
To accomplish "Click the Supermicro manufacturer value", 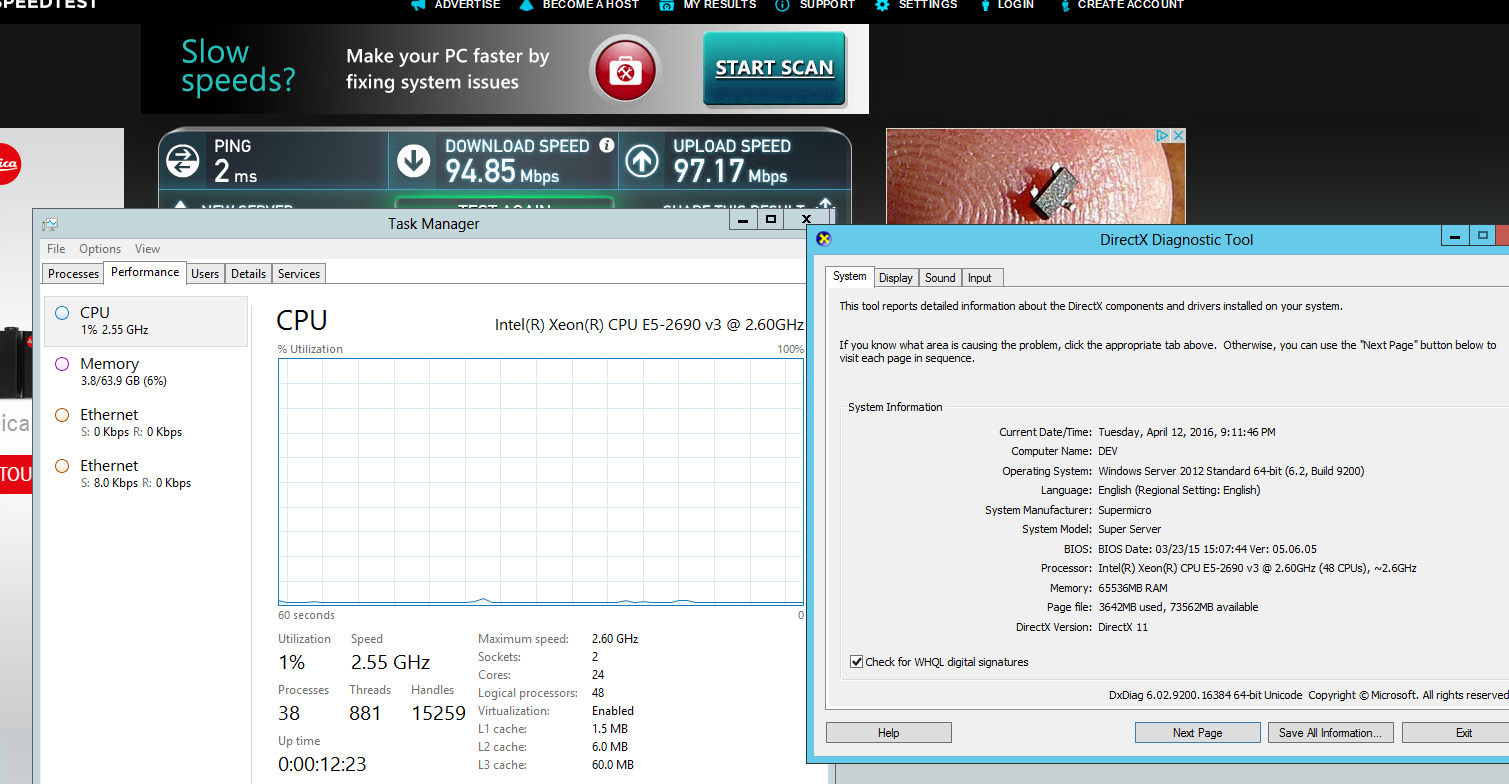I will [1125, 510].
